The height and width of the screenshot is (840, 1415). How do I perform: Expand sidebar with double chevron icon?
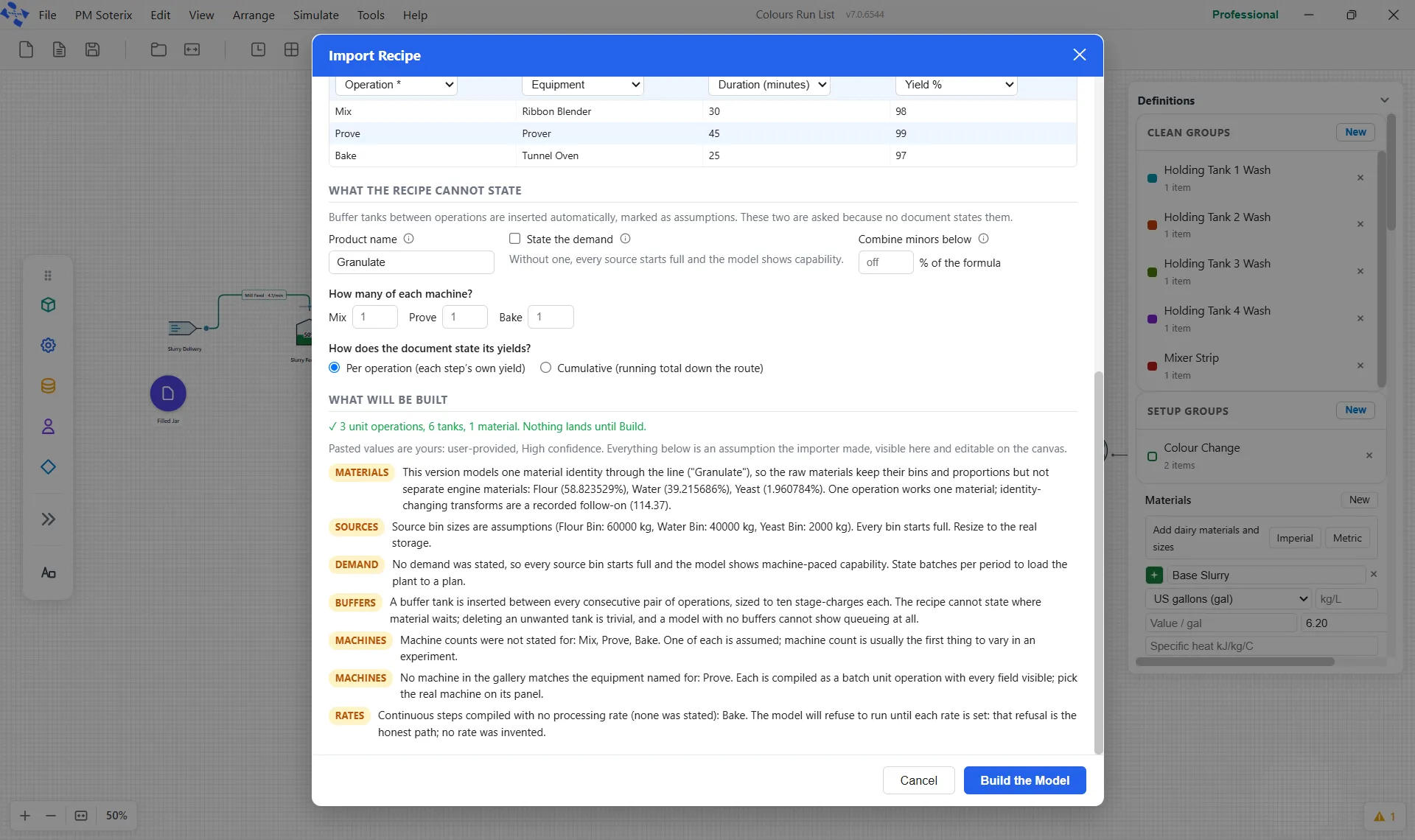pyautogui.click(x=48, y=519)
